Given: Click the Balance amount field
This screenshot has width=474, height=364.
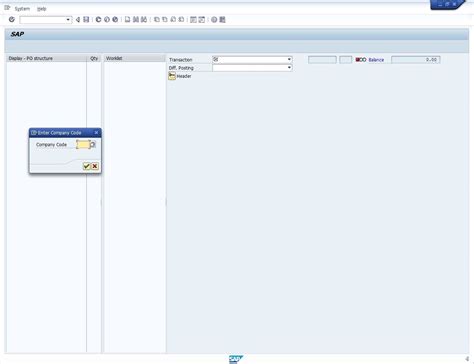Looking at the screenshot, I should point(416,60).
